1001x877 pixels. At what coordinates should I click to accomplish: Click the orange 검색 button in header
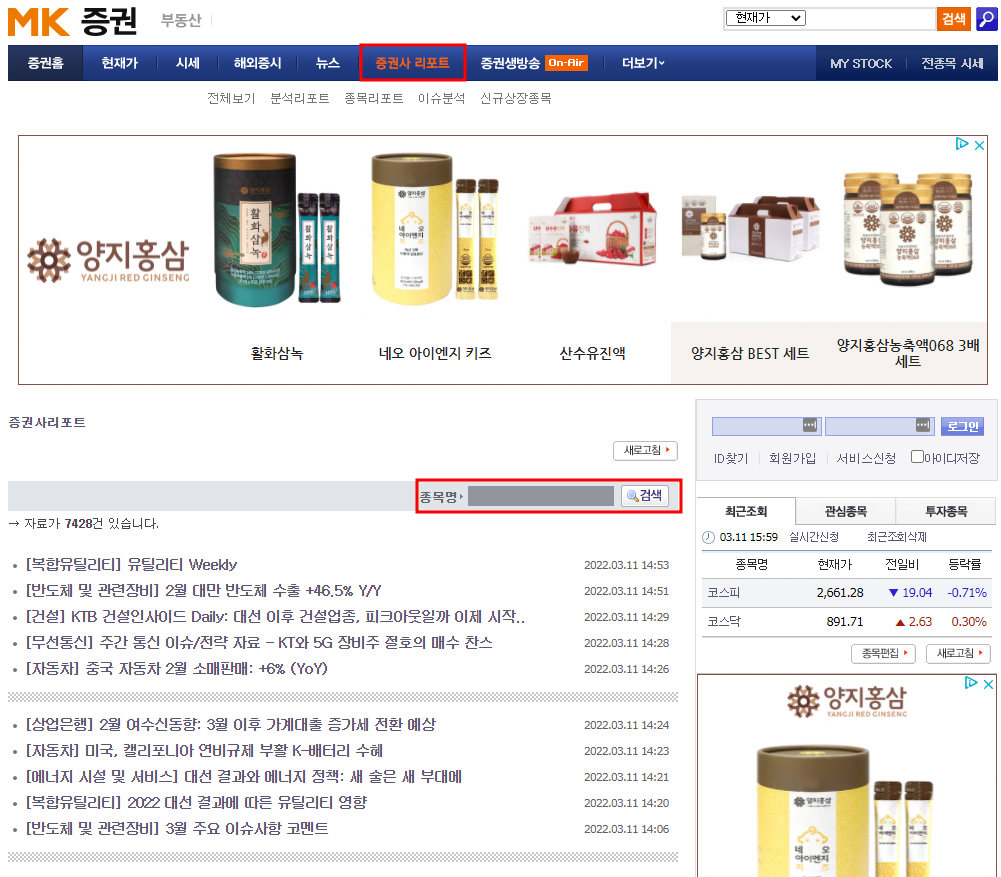point(953,19)
